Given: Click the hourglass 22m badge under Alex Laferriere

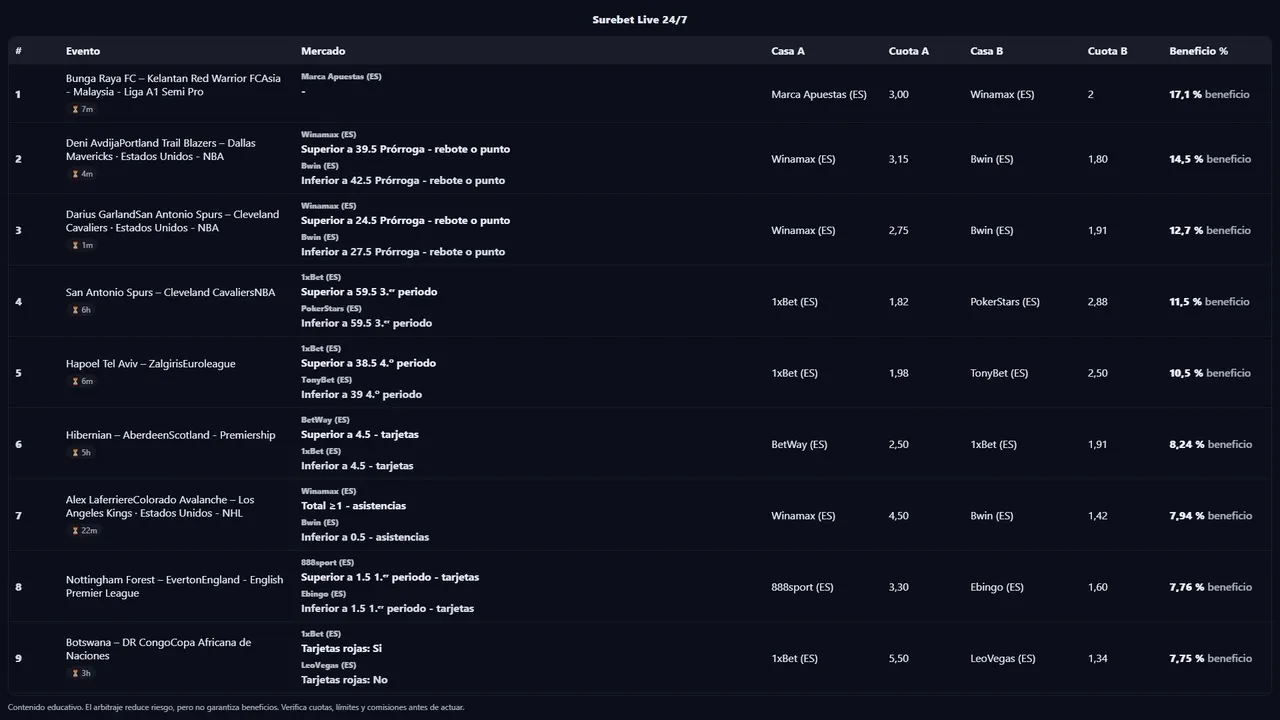Looking at the screenshot, I should 84,531.
